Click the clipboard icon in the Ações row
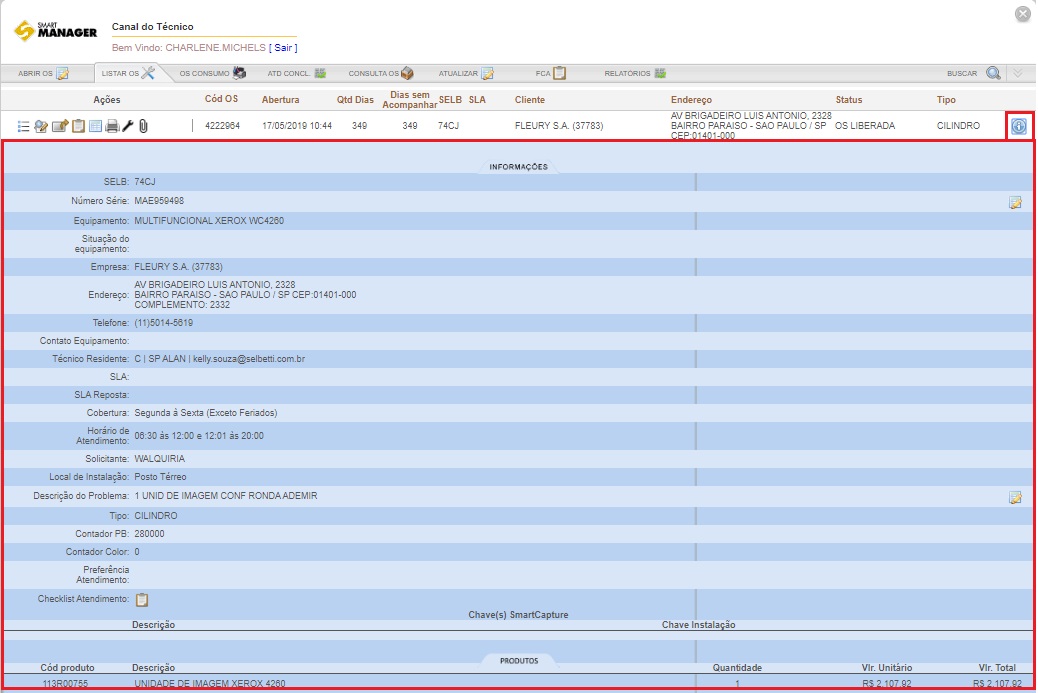1038x693 pixels. click(78, 126)
